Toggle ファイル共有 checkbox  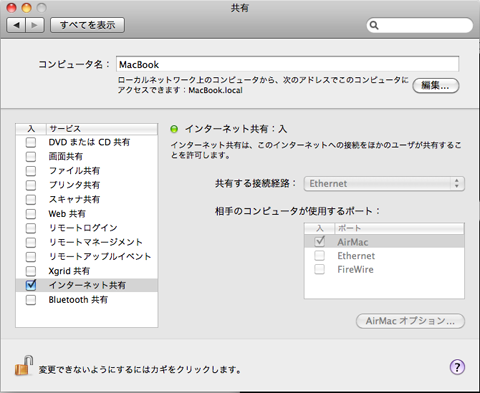(31, 171)
